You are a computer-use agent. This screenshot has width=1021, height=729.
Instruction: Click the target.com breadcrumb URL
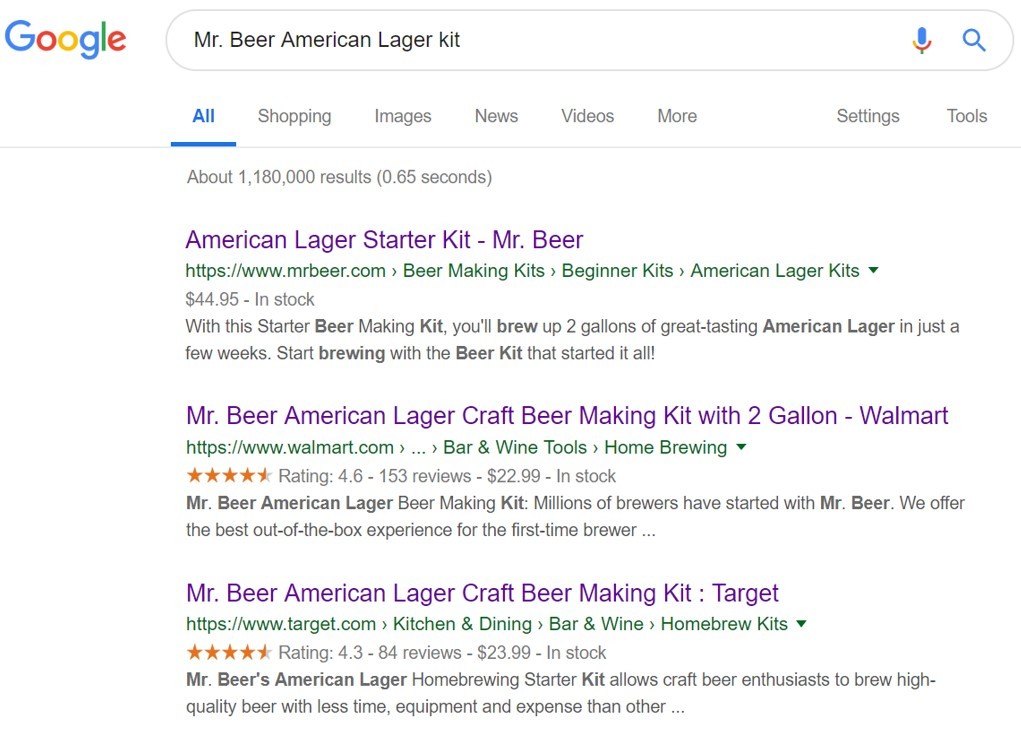click(487, 624)
